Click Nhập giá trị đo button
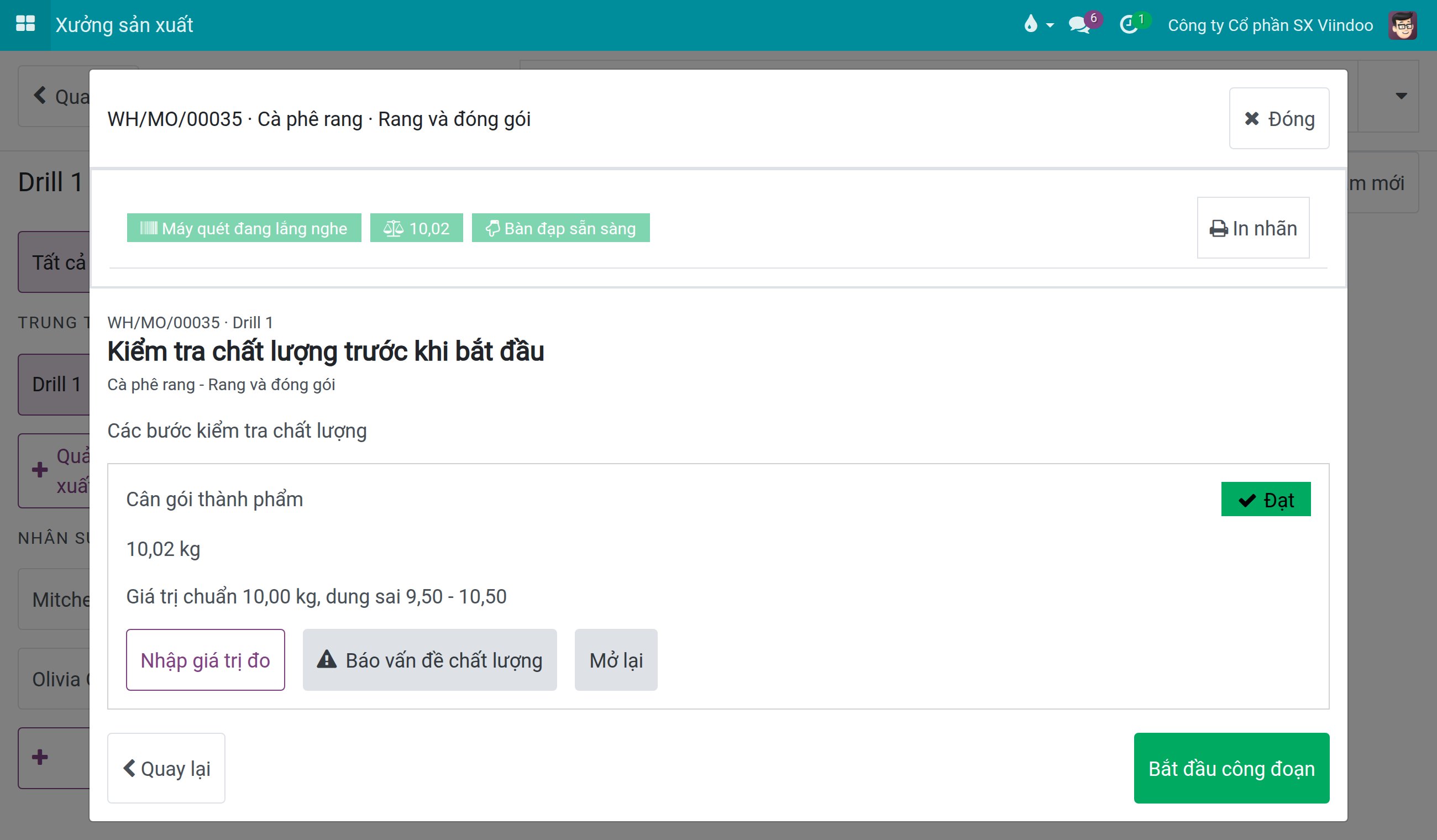Screen dimensions: 1437x840 (205, 659)
